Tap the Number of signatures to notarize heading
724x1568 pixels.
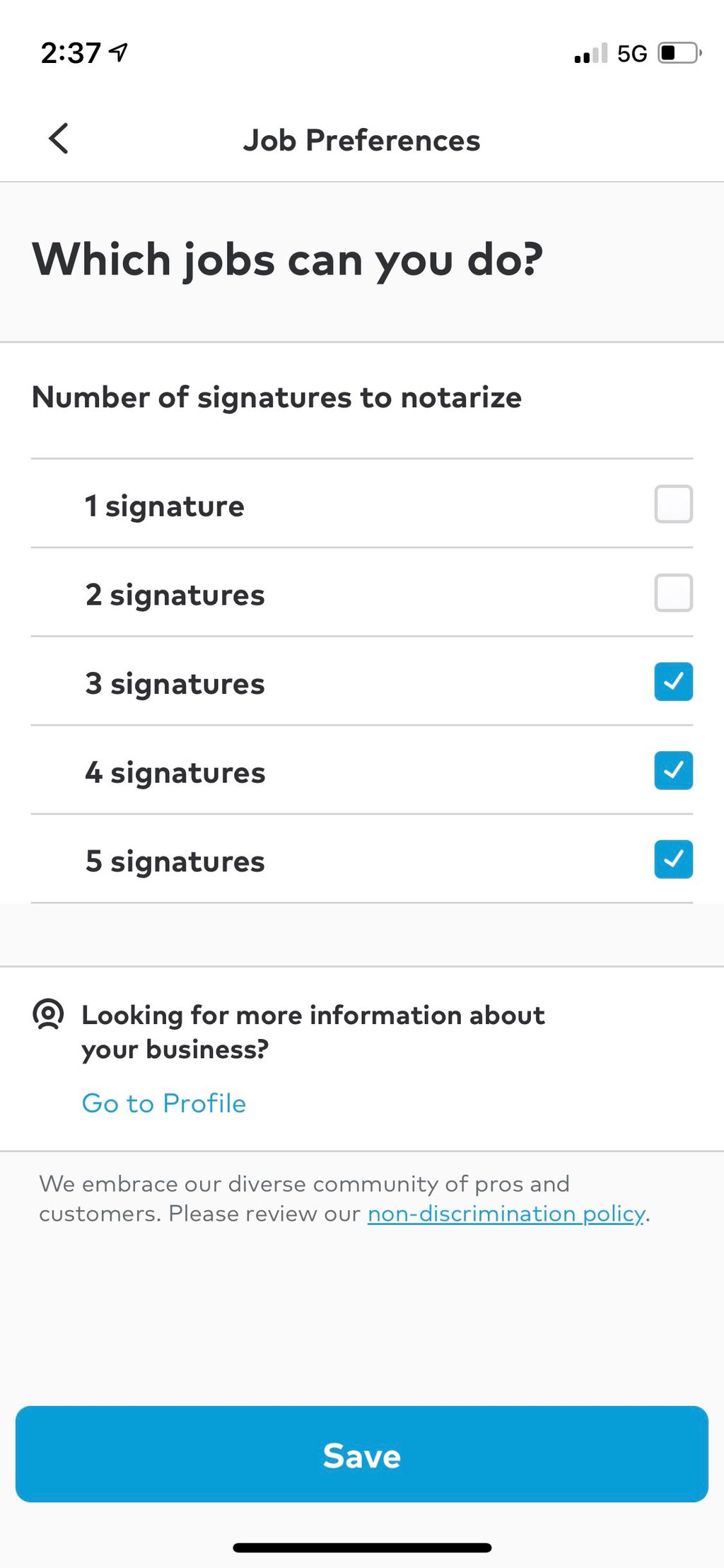pyautogui.click(x=277, y=397)
